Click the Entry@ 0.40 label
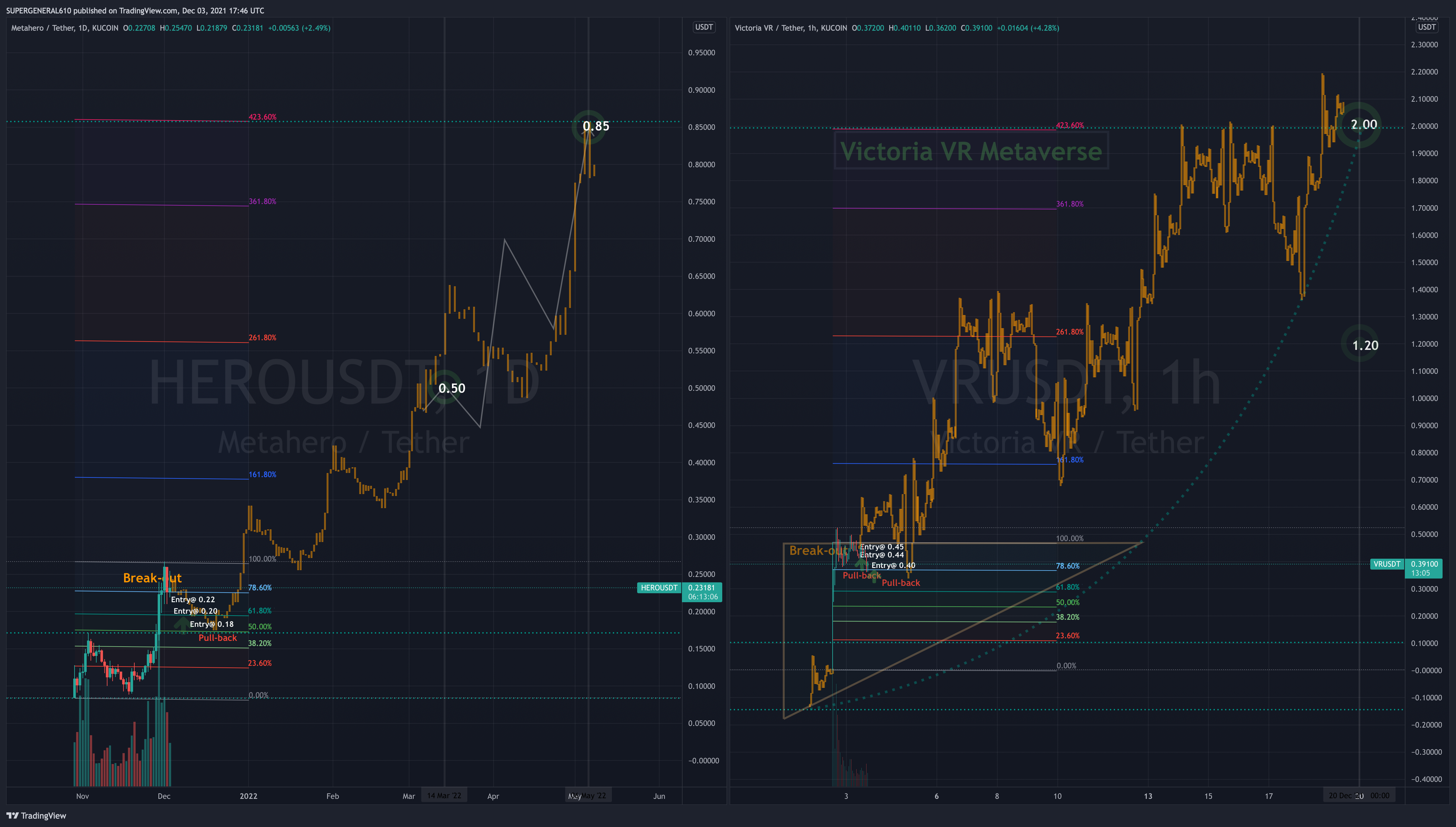Screen dimensions: 1456x827 coord(893,565)
